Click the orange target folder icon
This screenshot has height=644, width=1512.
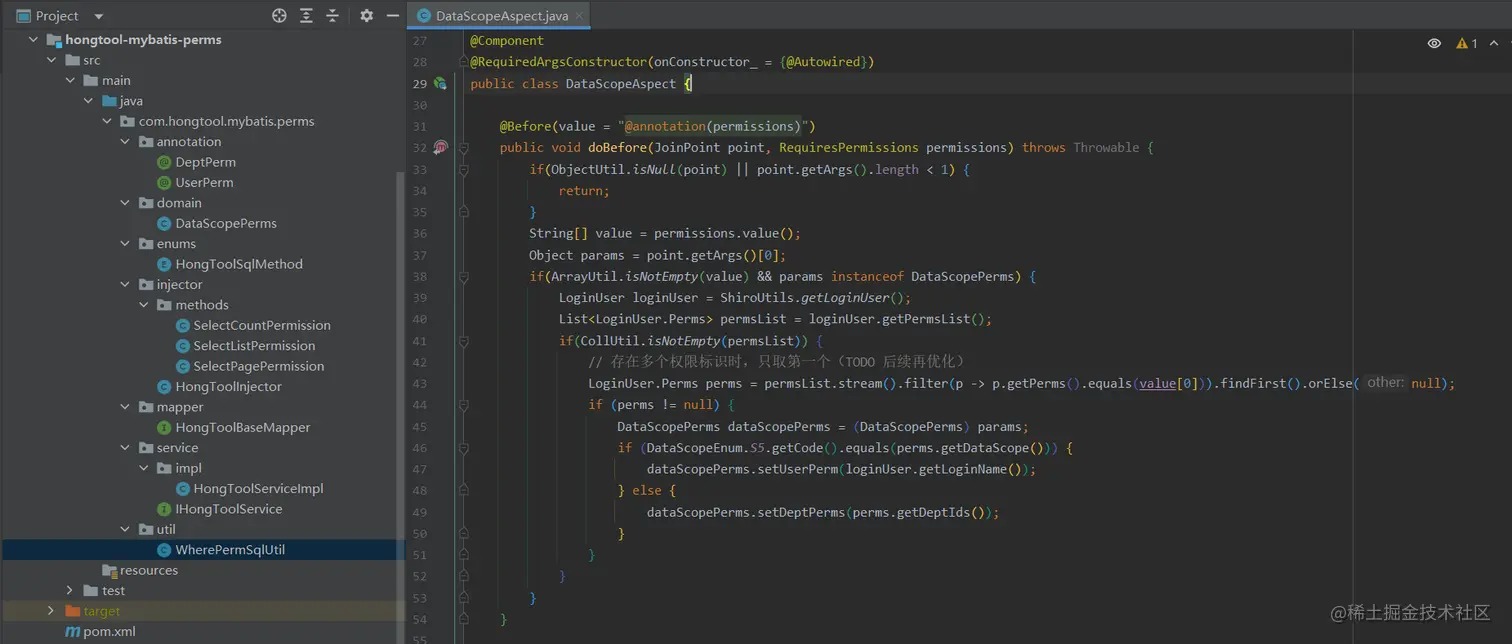coord(72,611)
